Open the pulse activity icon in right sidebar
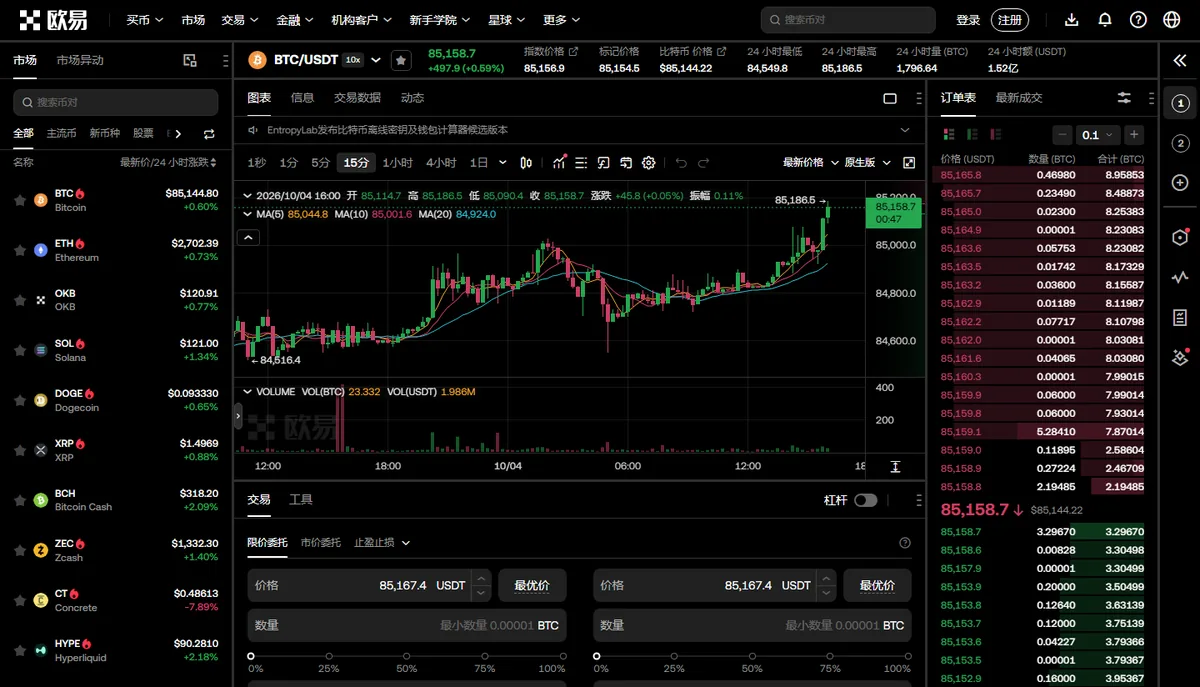The width and height of the screenshot is (1200, 687). 1180,278
